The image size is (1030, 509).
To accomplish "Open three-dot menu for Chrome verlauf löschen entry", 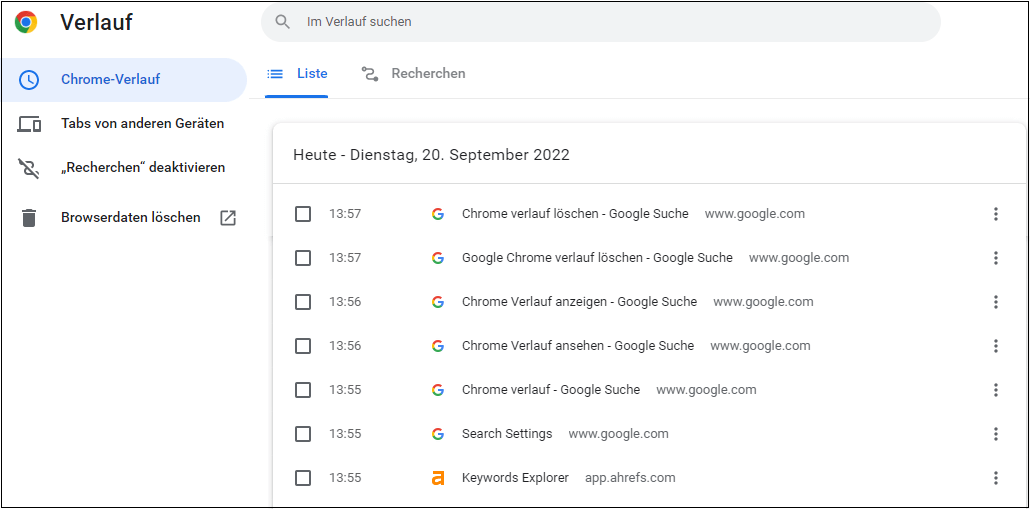I will 996,214.
